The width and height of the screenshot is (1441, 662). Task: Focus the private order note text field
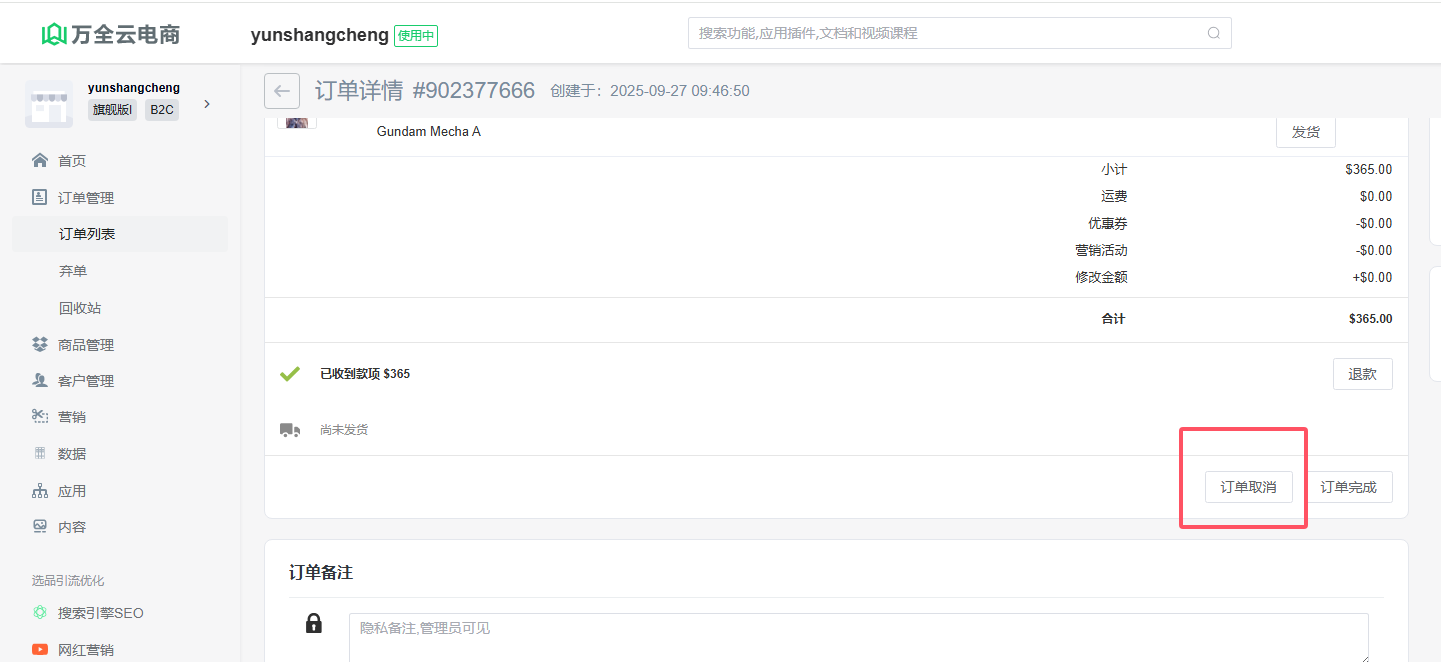(x=857, y=637)
